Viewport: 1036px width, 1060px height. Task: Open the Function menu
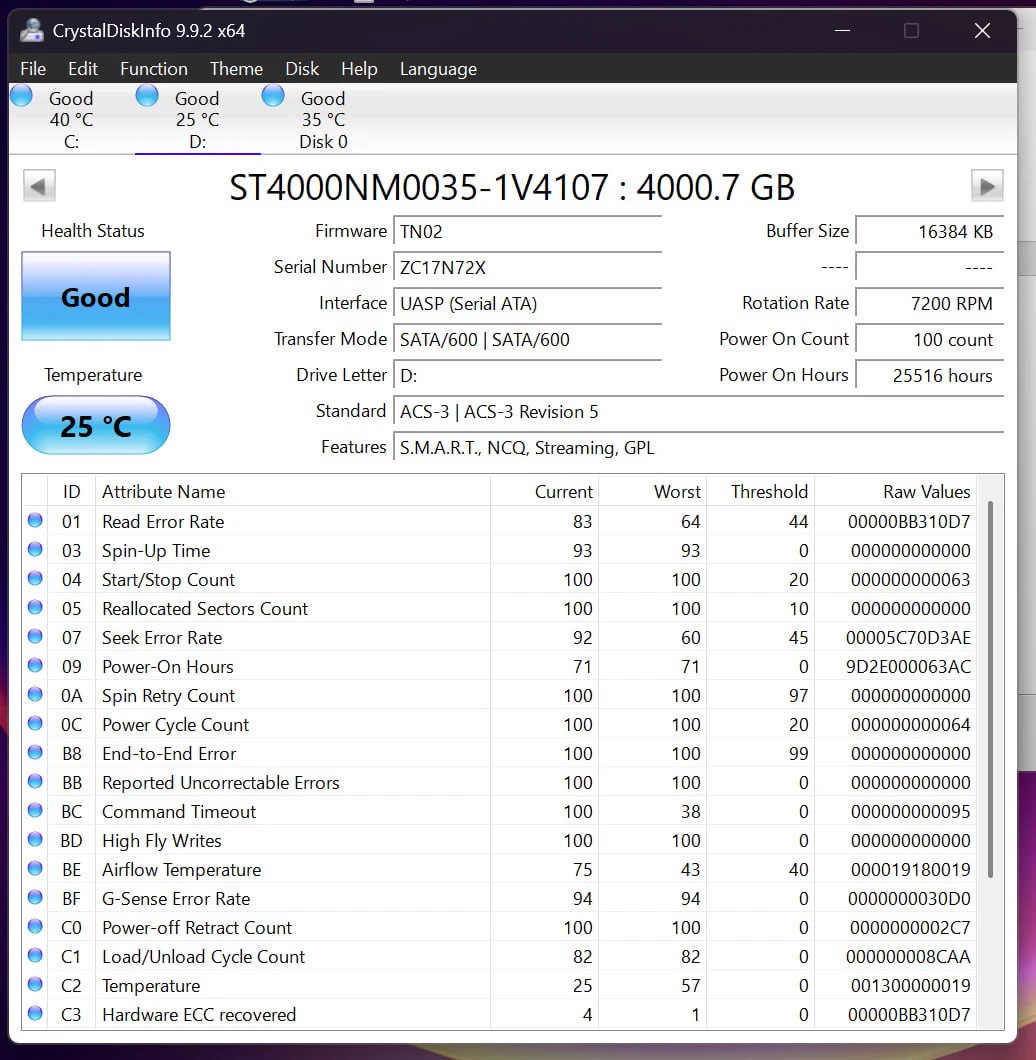pyautogui.click(x=154, y=69)
